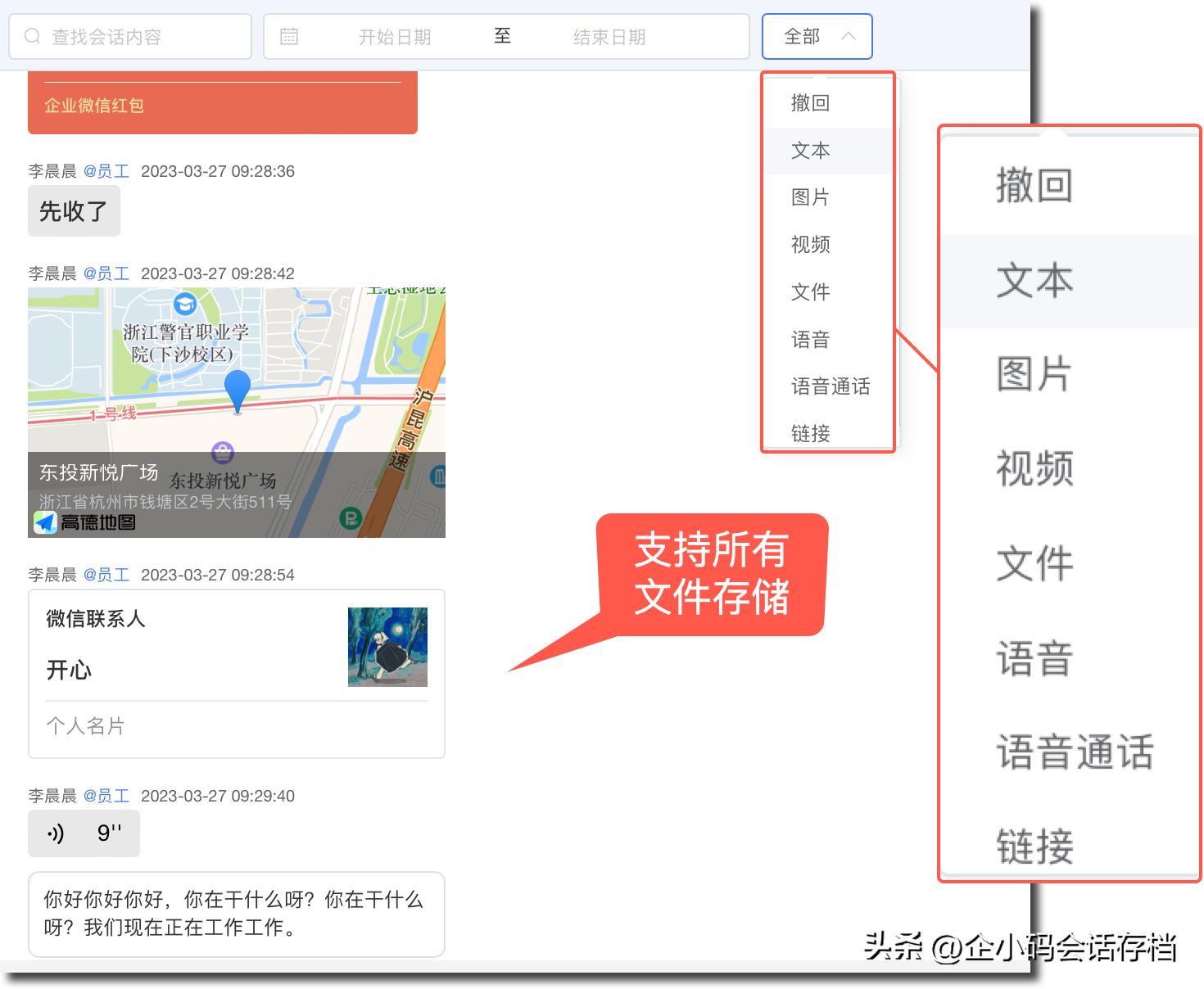Image resolution: width=1204 pixels, height=989 pixels.
Task: Click the @员工 link beside 李晨晨
Action: [x=106, y=171]
